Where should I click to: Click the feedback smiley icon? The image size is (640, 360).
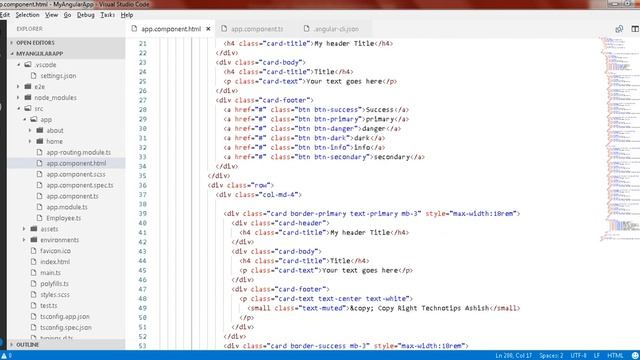(x=635, y=356)
